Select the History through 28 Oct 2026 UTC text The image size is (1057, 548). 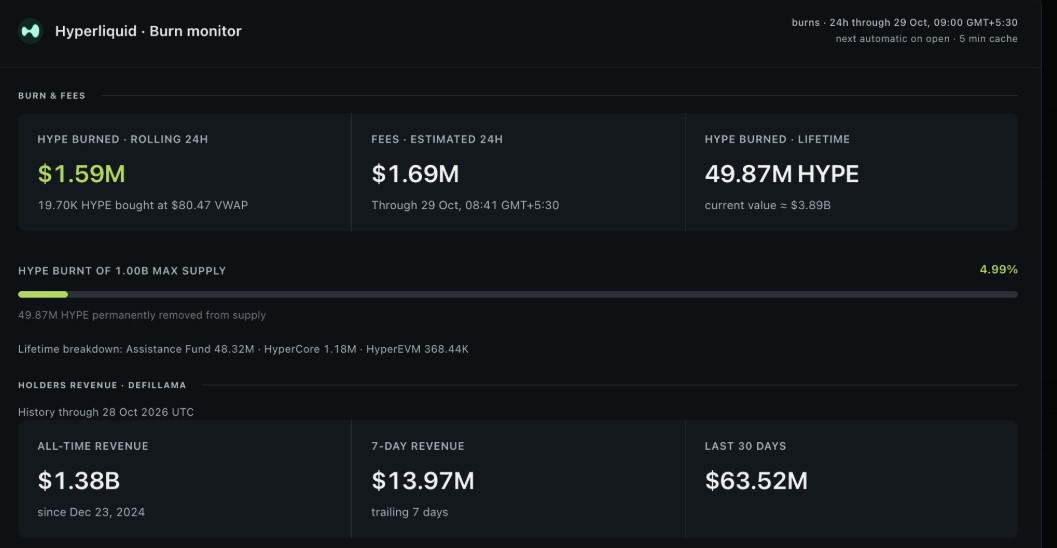coord(106,412)
